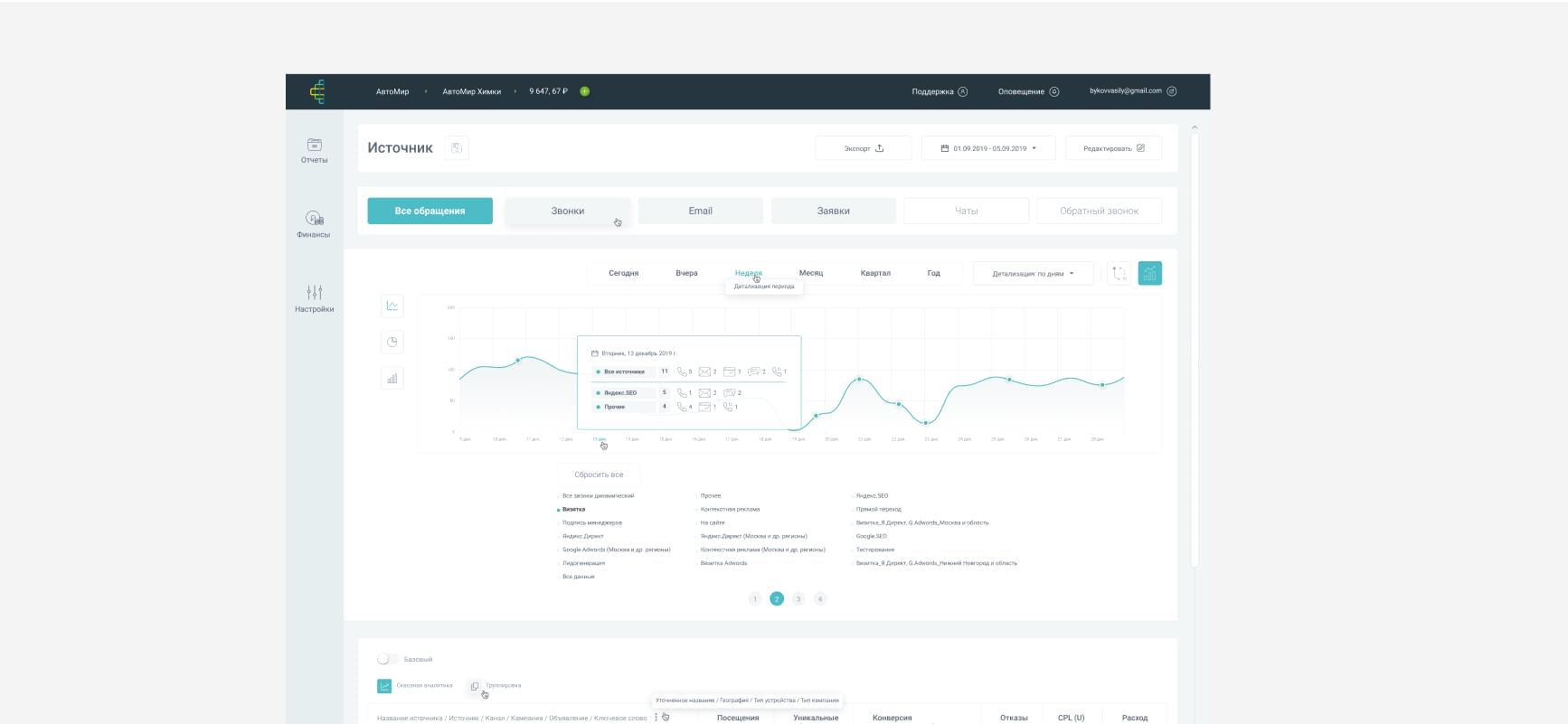The height and width of the screenshot is (724, 1568).
Task: Click the app logo in the header
Action: pos(317,91)
